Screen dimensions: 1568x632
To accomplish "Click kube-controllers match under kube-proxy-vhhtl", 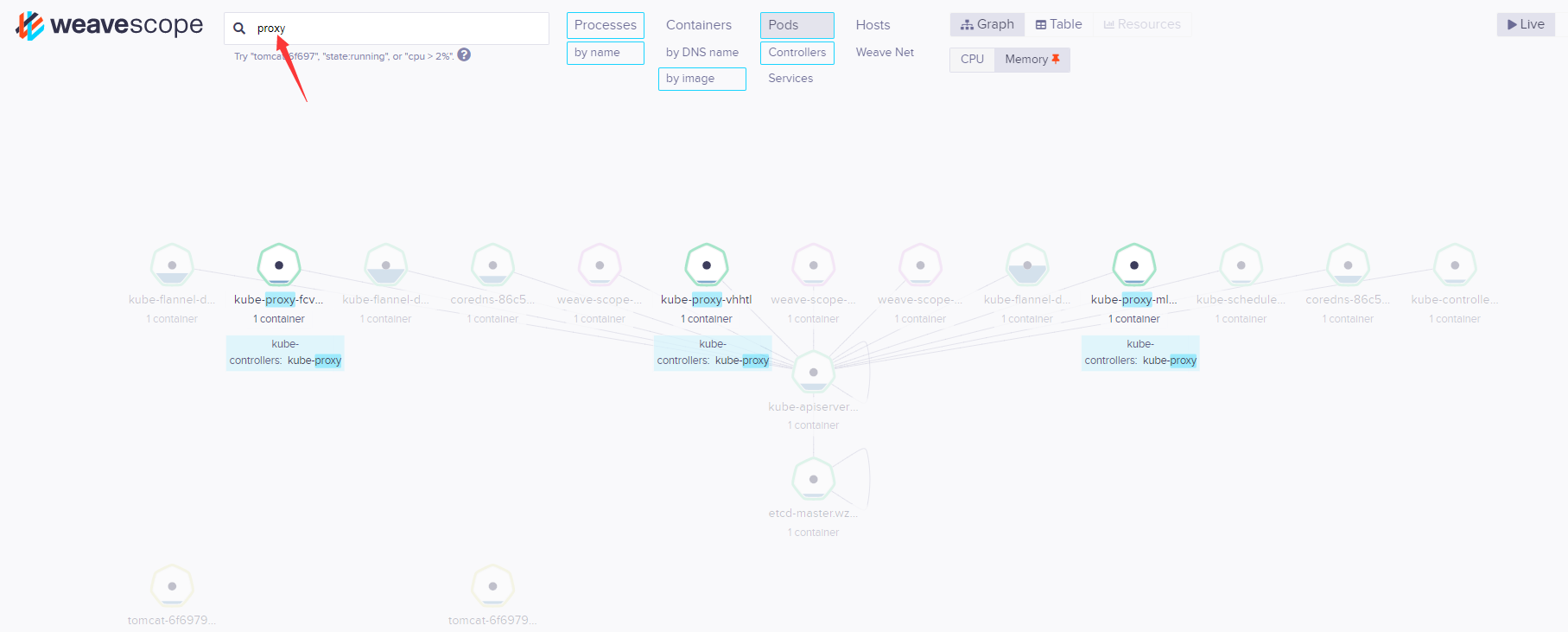I will click(713, 353).
